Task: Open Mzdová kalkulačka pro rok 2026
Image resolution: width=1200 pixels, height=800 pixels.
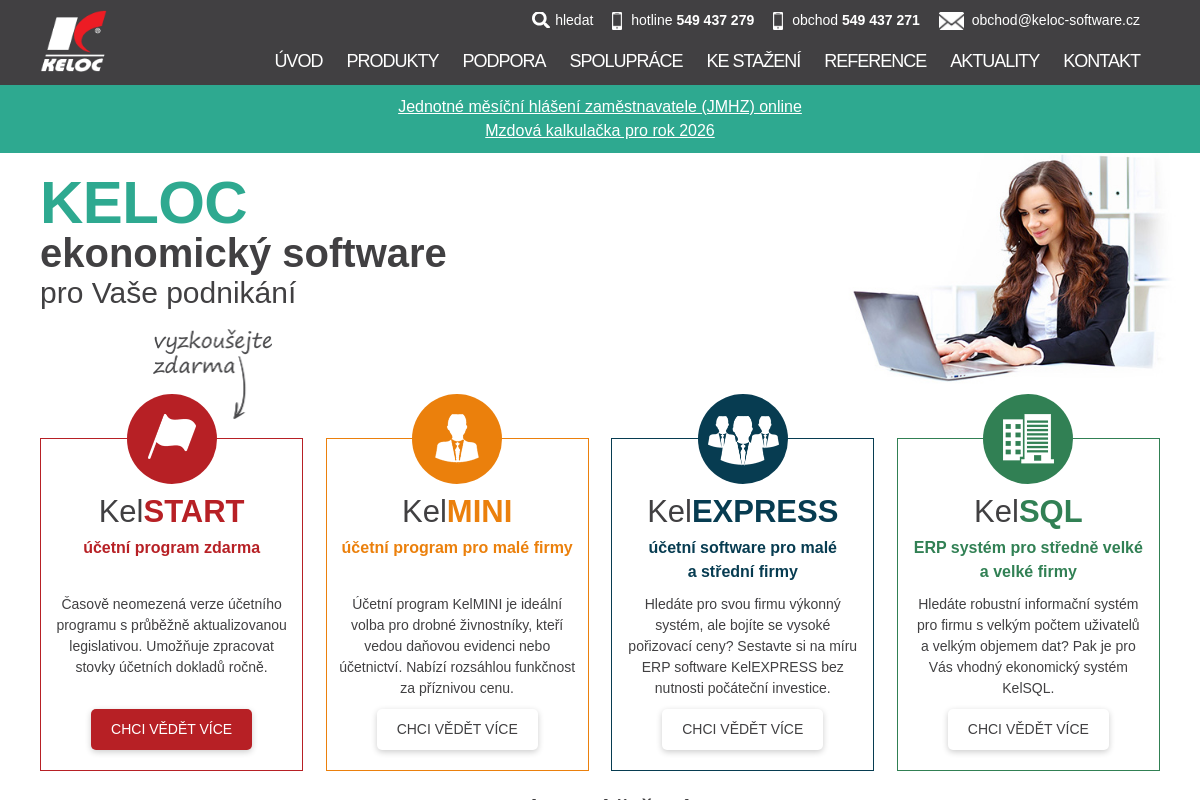Action: coord(600,130)
